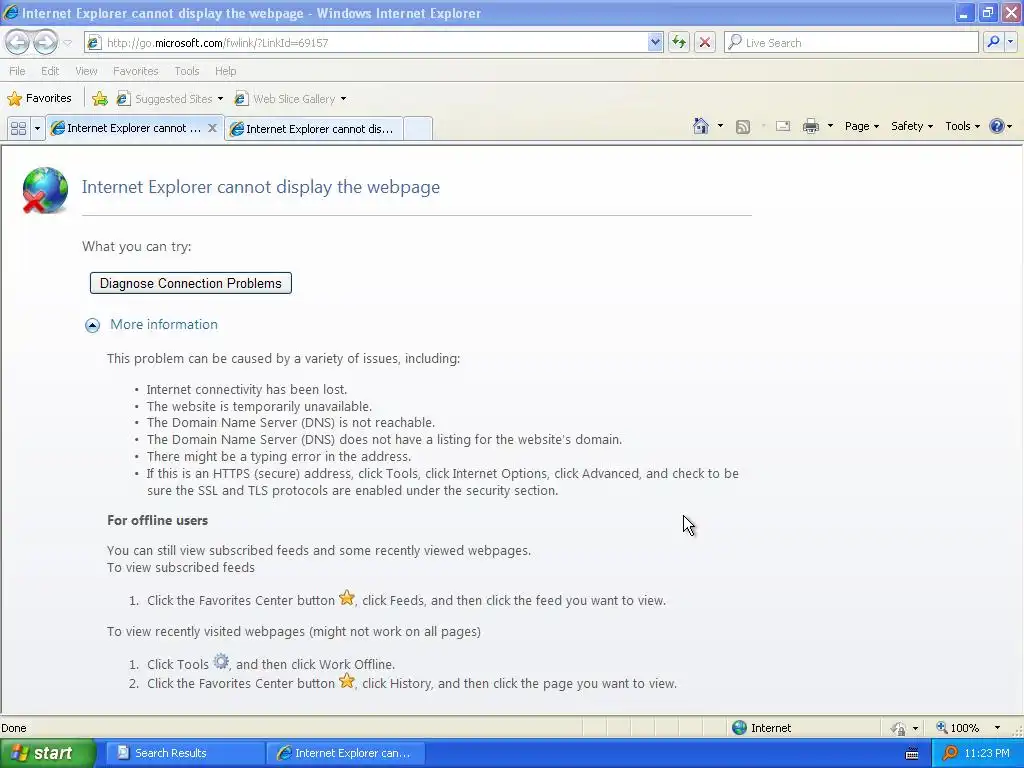1024x768 pixels.
Task: Click the Help question mark icon
Action: [997, 126]
